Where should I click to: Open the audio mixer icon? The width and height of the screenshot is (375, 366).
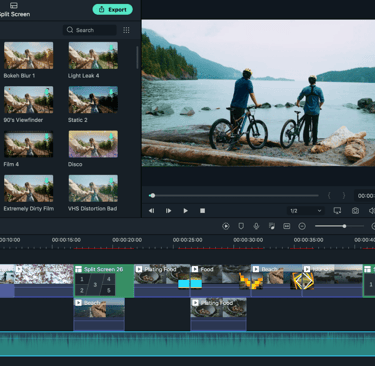[272, 226]
